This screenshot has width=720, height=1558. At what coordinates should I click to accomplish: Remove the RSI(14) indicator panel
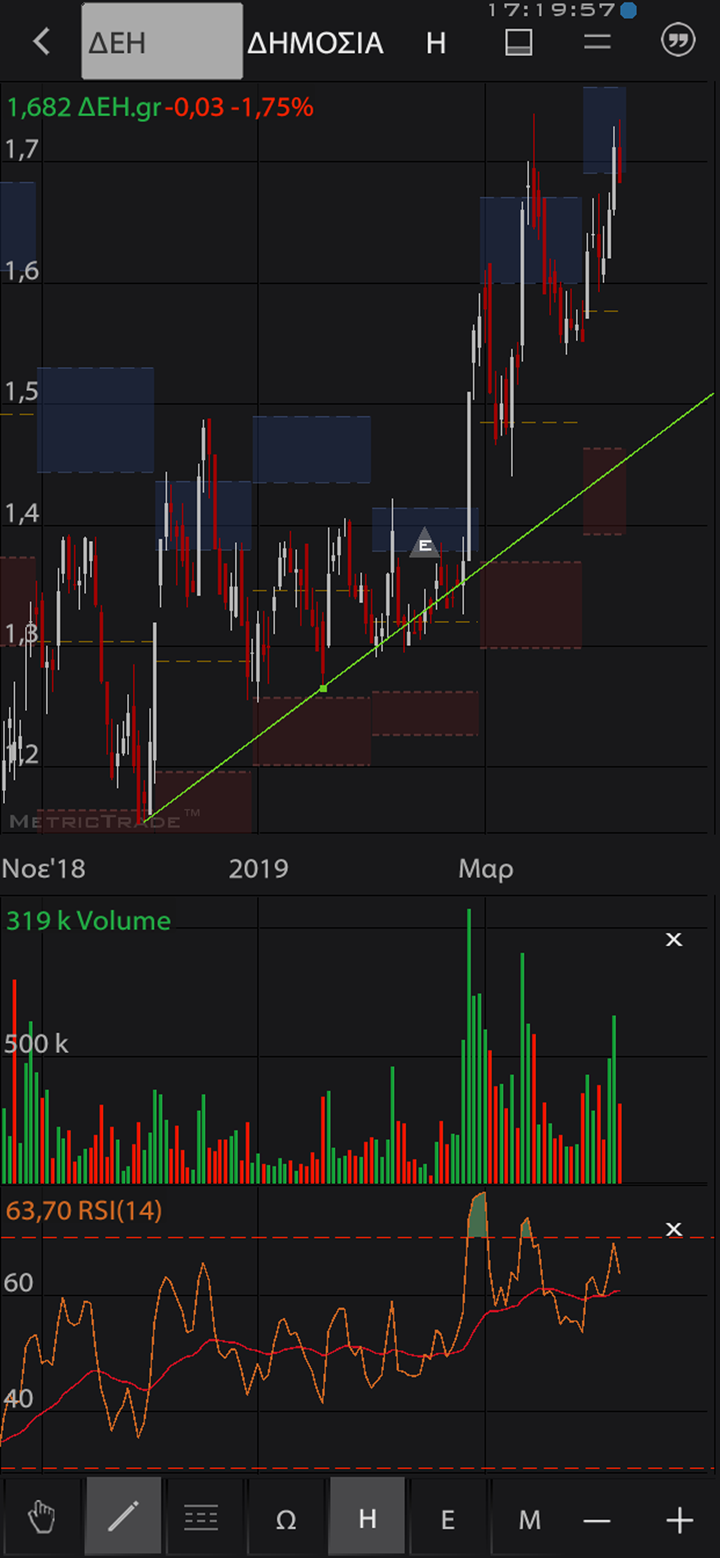(674, 1229)
